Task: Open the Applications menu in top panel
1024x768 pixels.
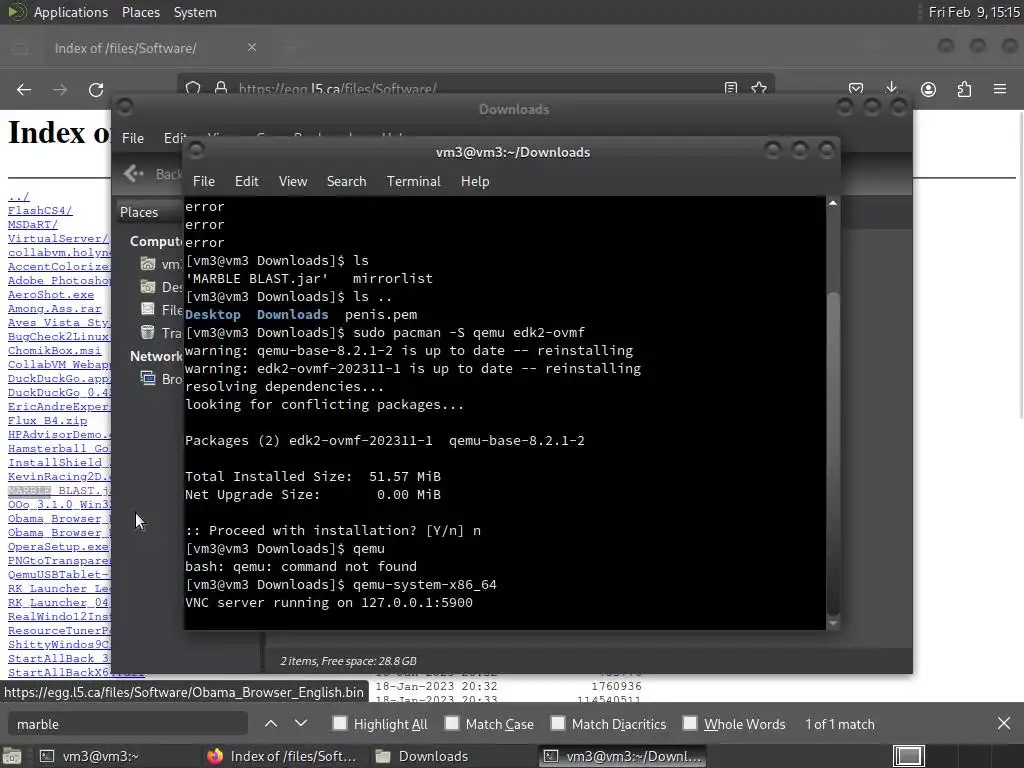Action: (71, 12)
